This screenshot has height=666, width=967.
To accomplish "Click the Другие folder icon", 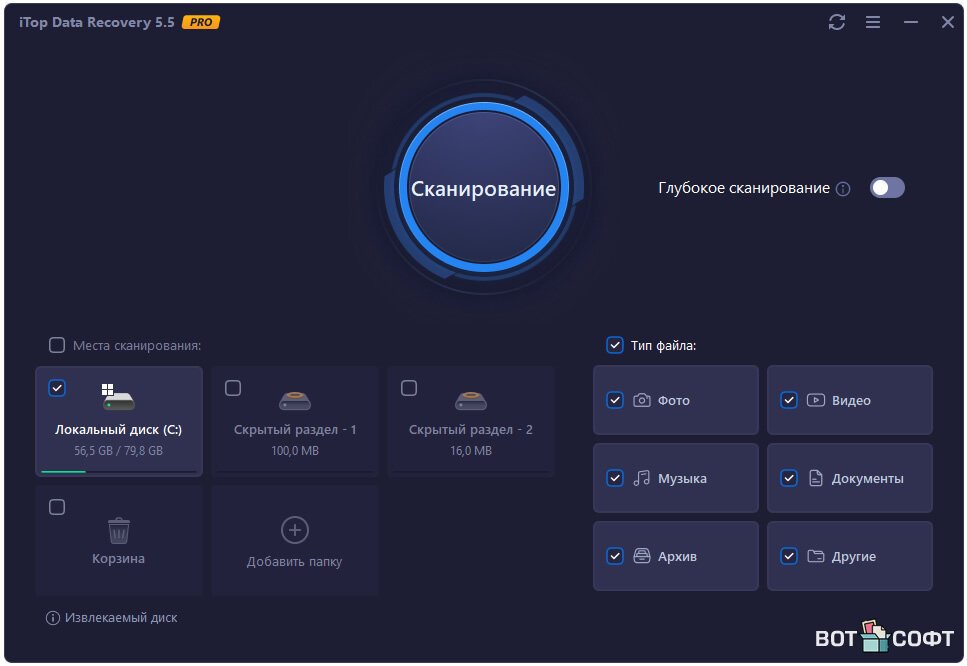I will tap(816, 556).
